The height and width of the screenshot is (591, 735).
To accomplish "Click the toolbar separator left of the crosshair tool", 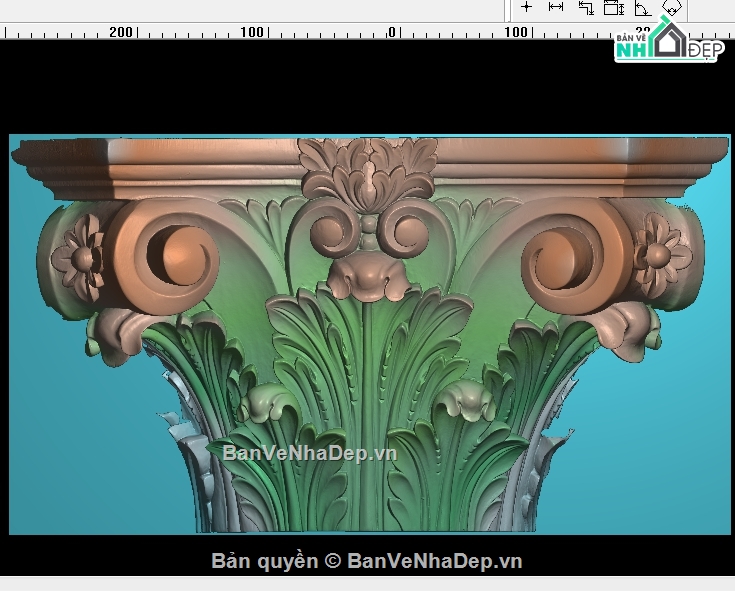I will click(x=511, y=8).
